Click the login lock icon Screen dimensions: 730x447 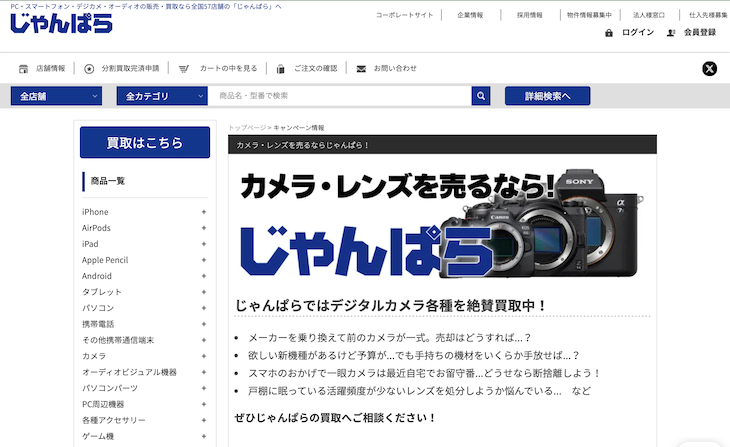608,33
